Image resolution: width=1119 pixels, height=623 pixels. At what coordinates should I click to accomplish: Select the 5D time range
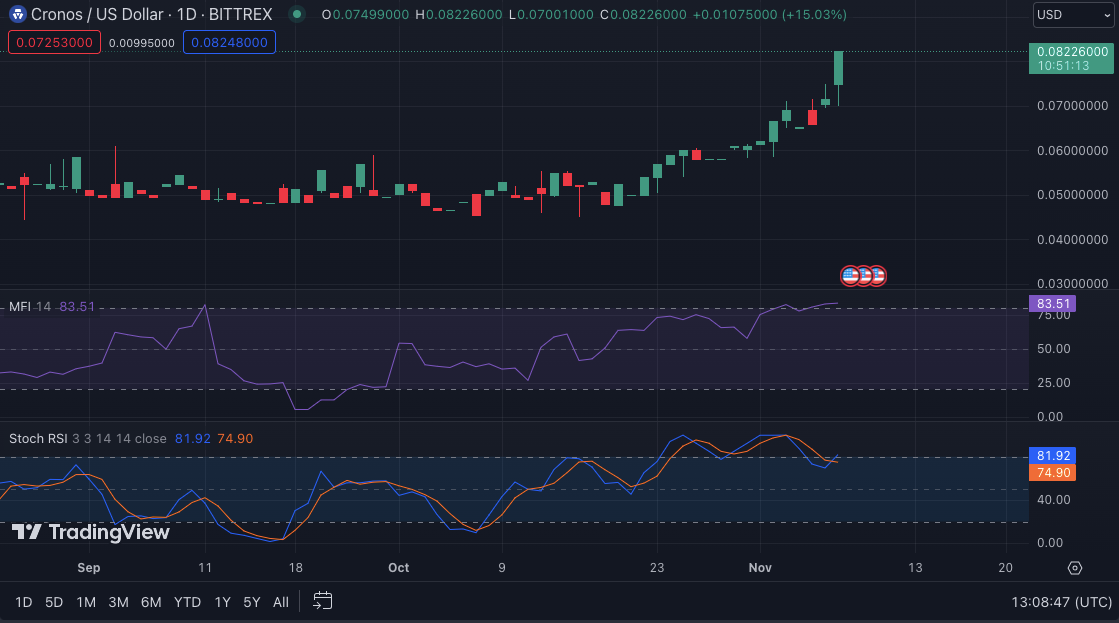click(x=54, y=602)
